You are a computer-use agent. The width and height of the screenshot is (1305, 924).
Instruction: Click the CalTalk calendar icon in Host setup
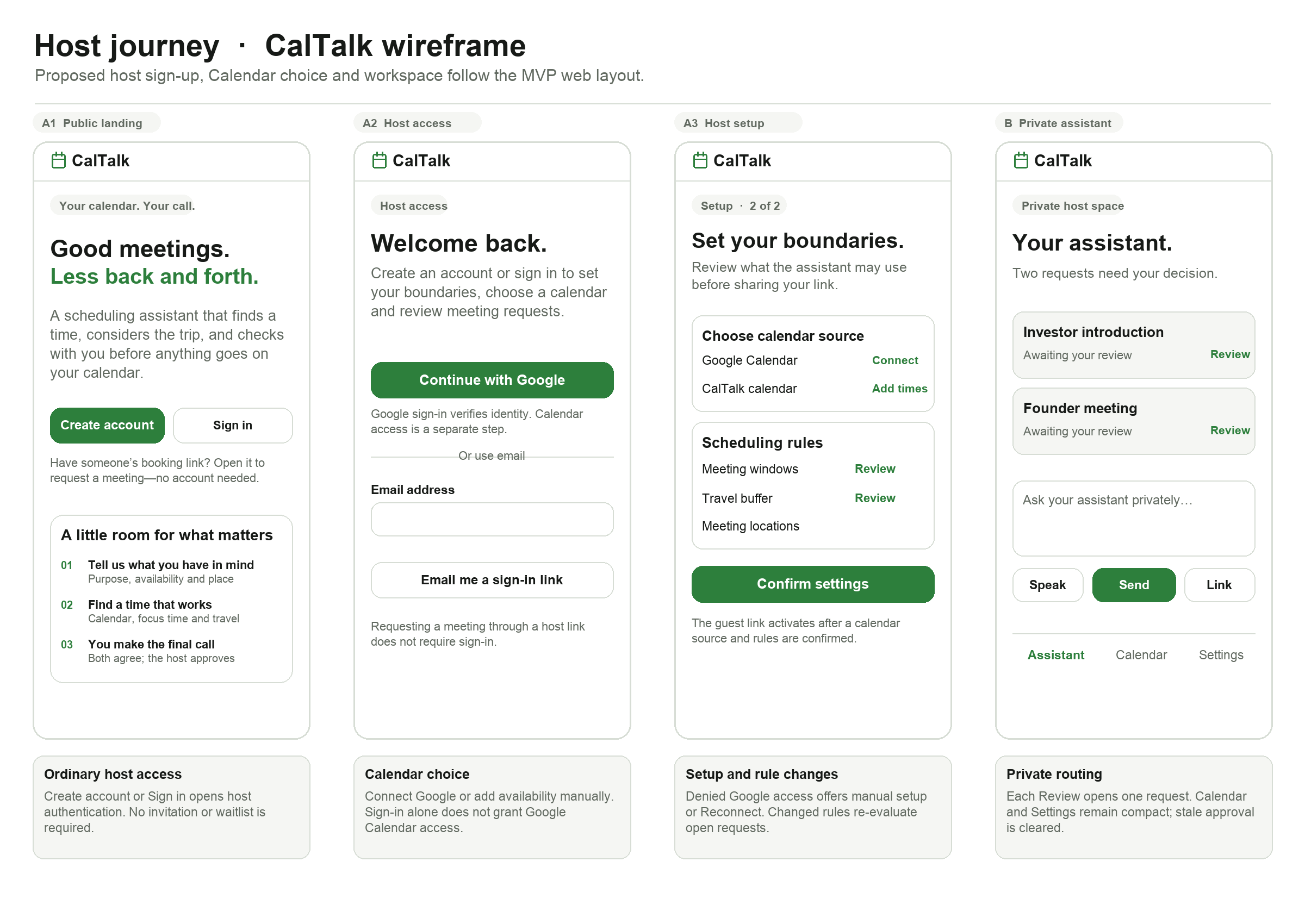[x=699, y=160]
